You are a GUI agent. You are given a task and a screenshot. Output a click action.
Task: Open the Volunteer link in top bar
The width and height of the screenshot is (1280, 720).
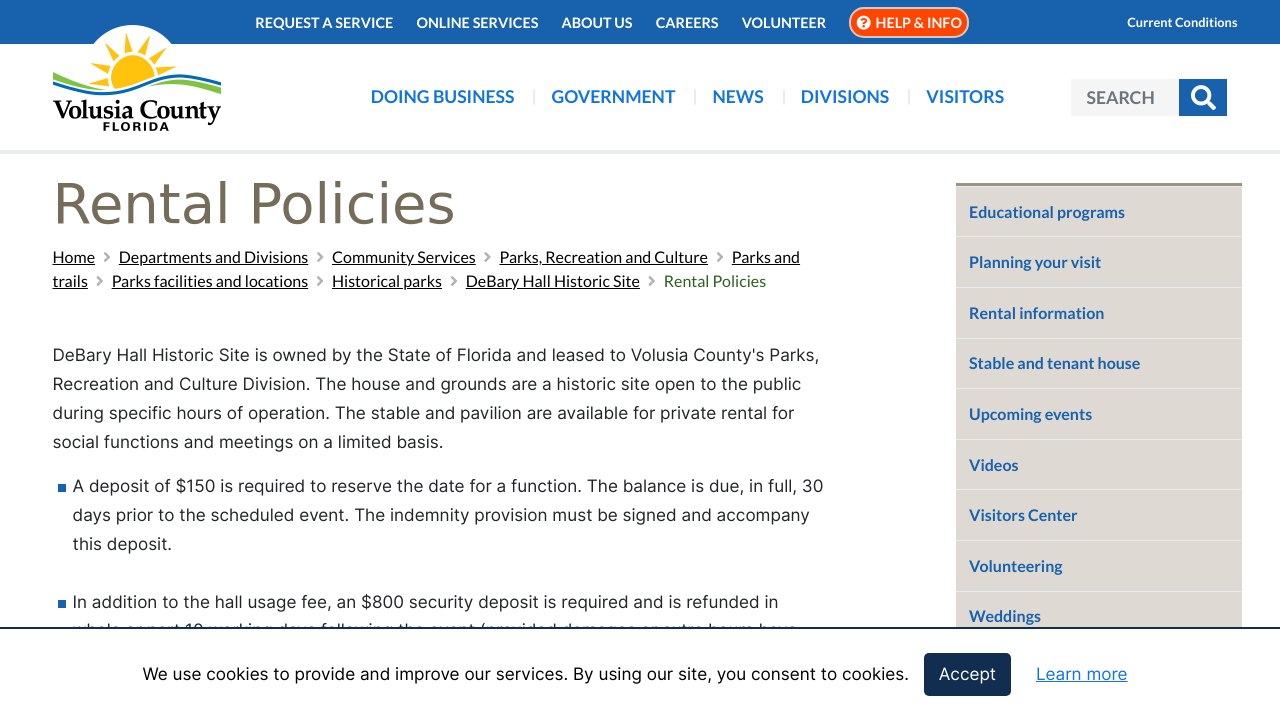784,22
